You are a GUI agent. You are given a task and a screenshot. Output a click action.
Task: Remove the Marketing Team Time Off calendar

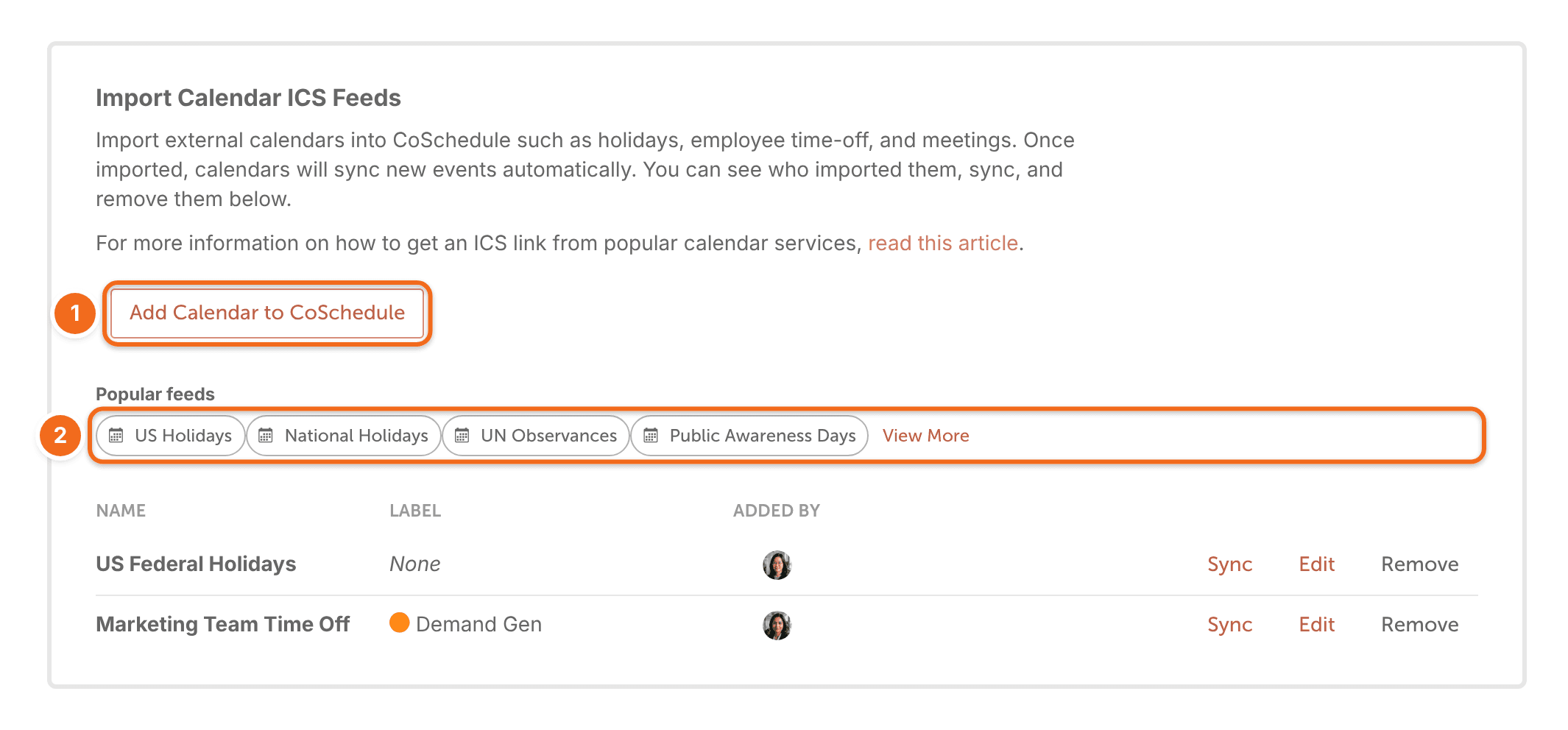pyautogui.click(x=1419, y=625)
